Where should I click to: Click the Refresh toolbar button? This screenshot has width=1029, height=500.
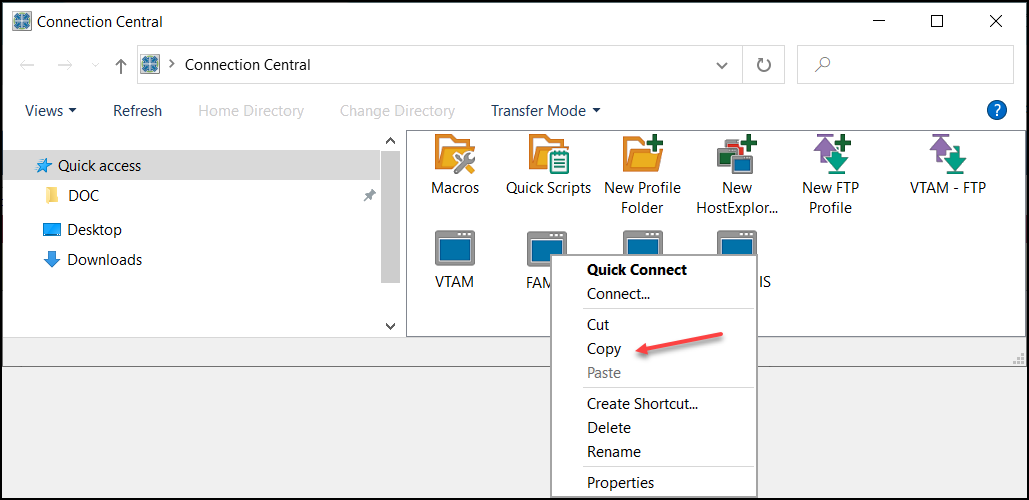137,111
